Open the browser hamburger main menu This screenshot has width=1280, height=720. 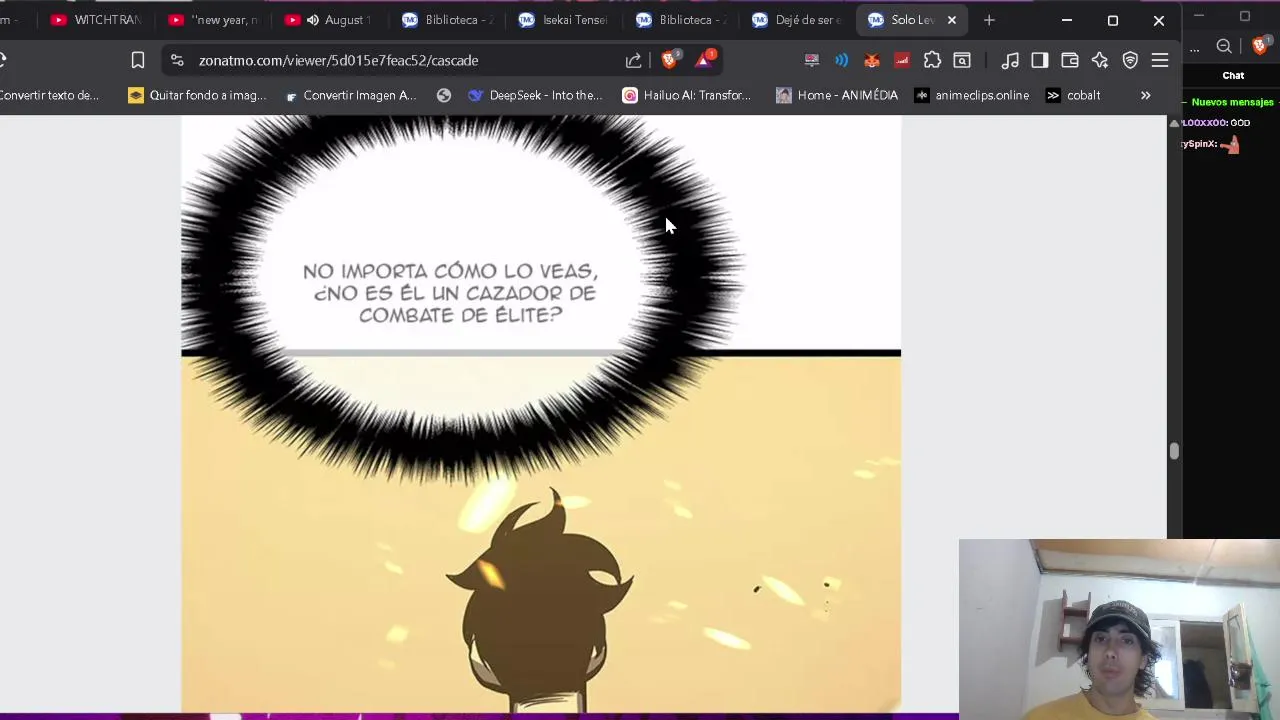(1160, 60)
